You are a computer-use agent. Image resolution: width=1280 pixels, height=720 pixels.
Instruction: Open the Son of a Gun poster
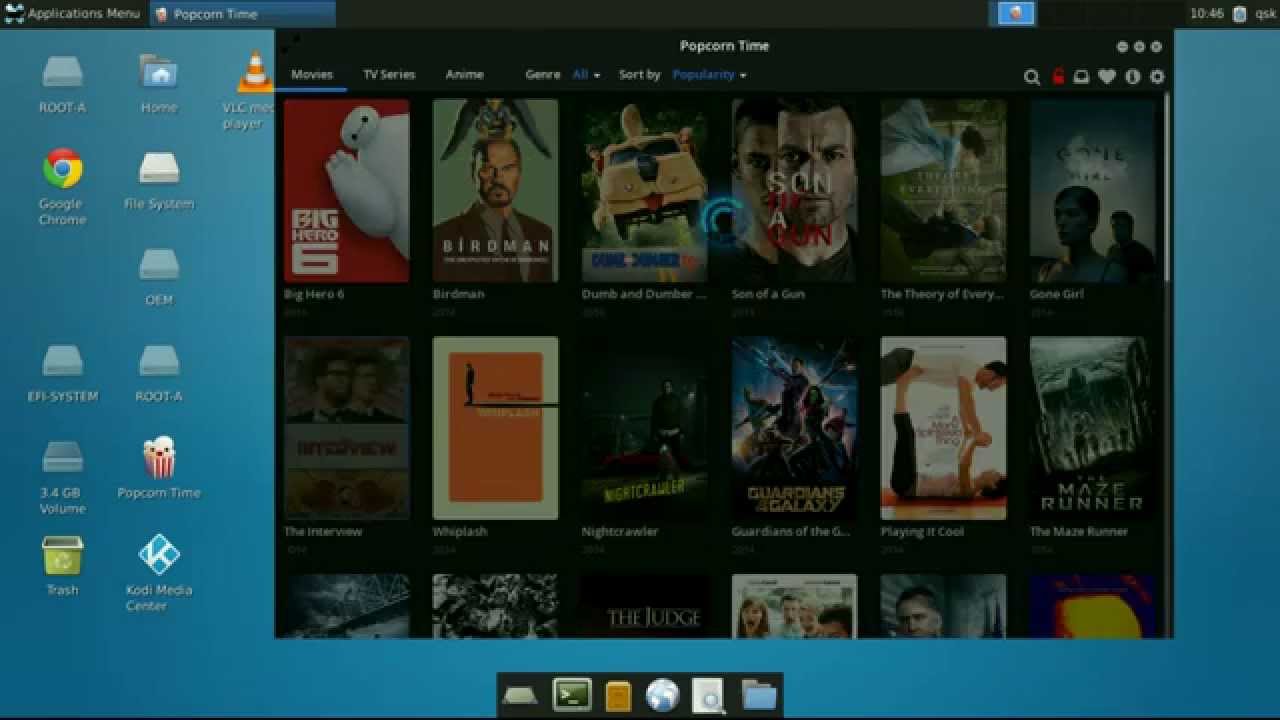[x=794, y=190]
